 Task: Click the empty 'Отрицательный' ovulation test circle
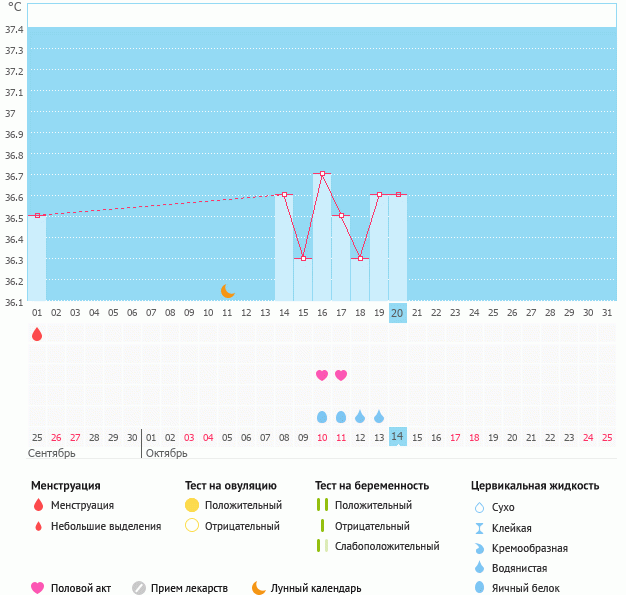click(x=192, y=526)
